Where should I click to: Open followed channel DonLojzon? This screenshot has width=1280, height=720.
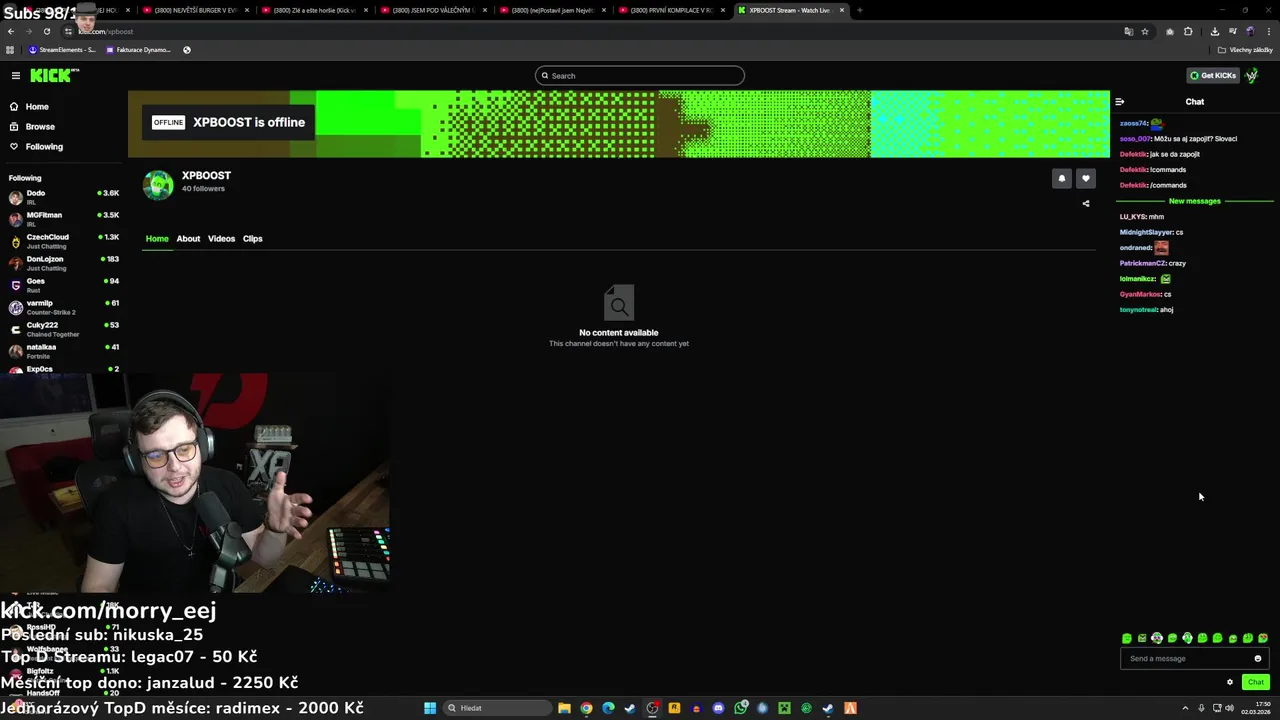62,262
